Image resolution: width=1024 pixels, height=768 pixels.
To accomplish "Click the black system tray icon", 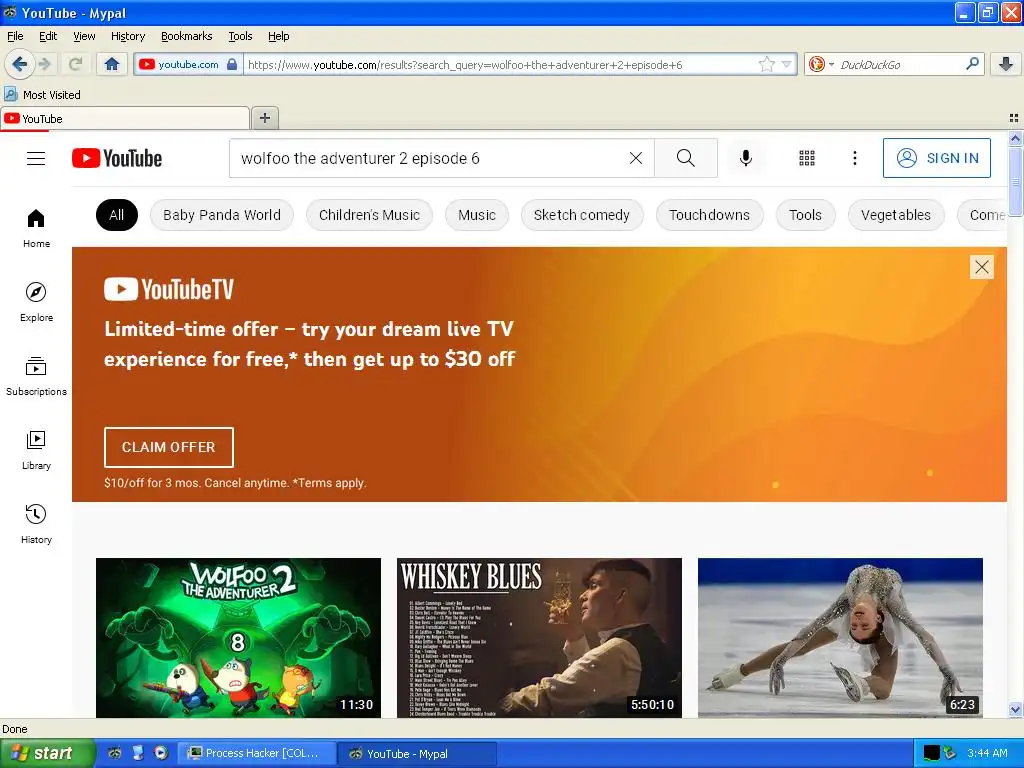I will pyautogui.click(x=931, y=753).
